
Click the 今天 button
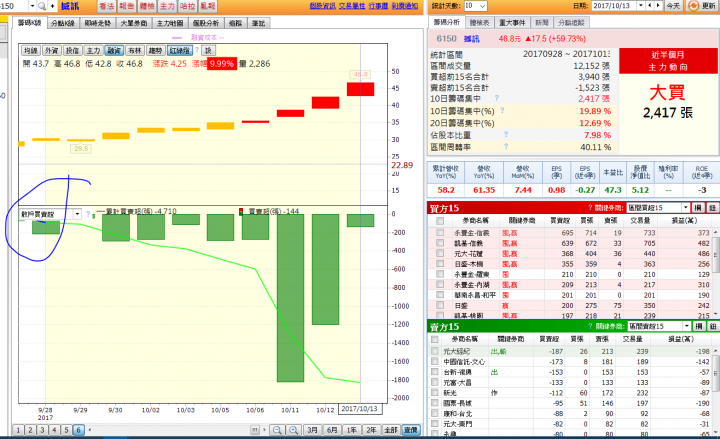point(674,6)
